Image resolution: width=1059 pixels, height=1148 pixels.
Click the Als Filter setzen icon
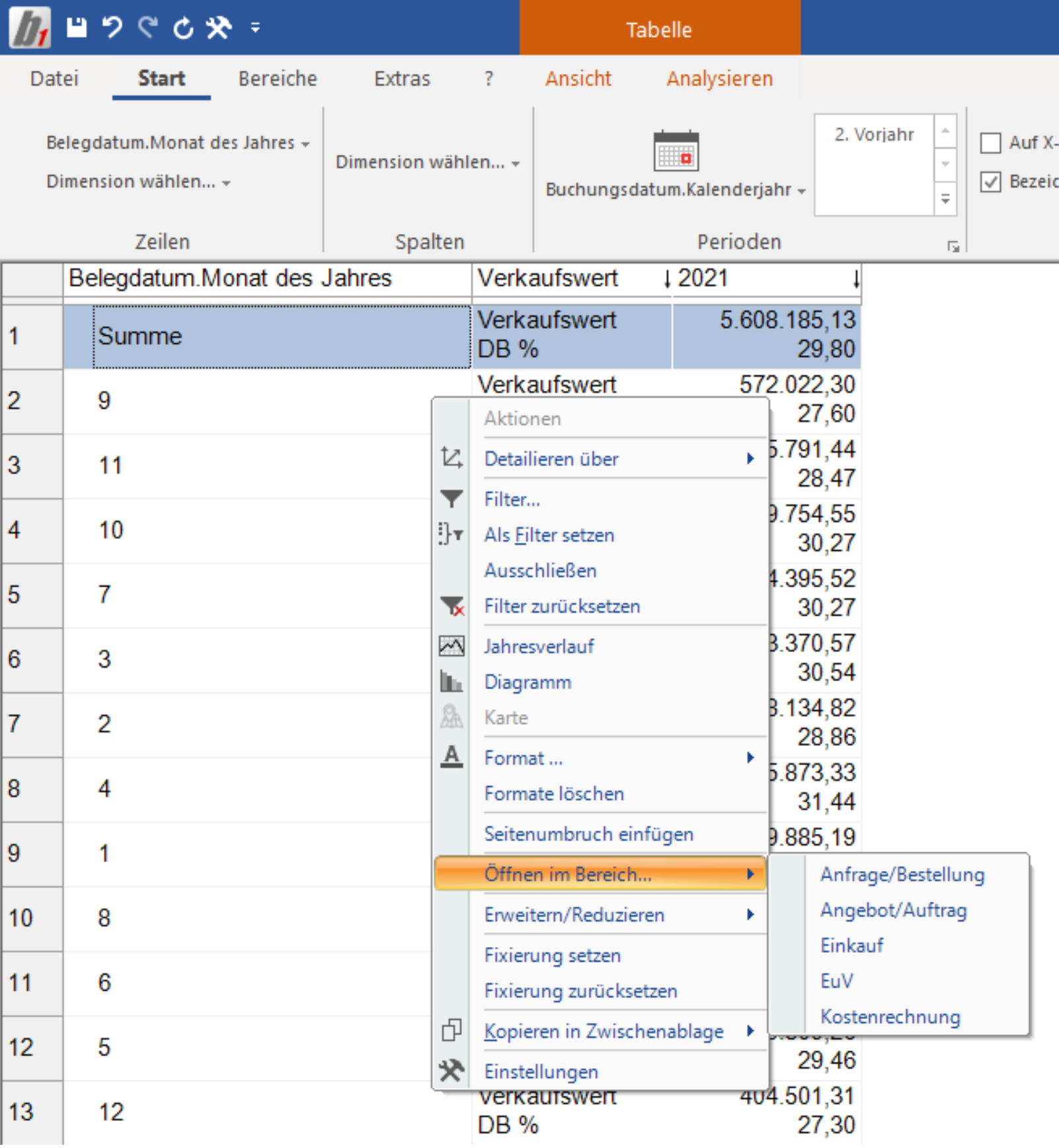pos(451,534)
